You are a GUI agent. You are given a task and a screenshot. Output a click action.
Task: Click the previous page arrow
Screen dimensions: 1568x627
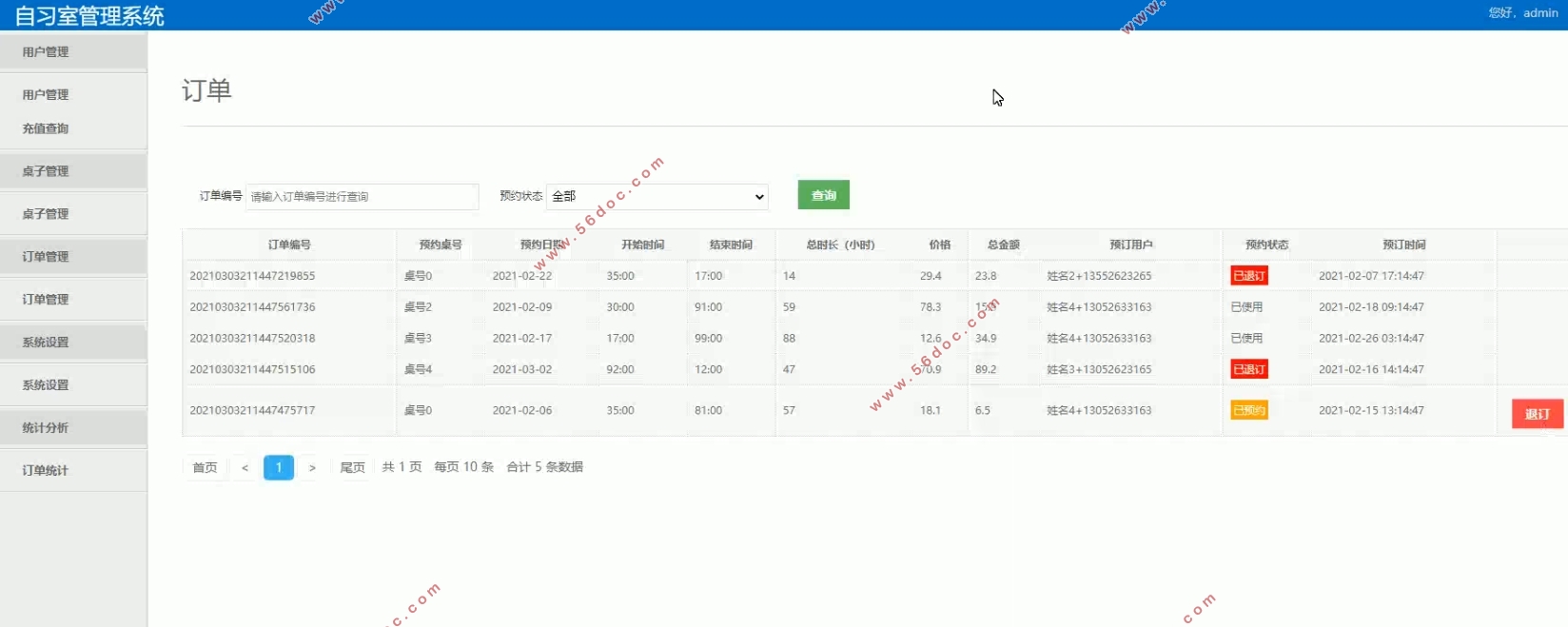pos(245,467)
